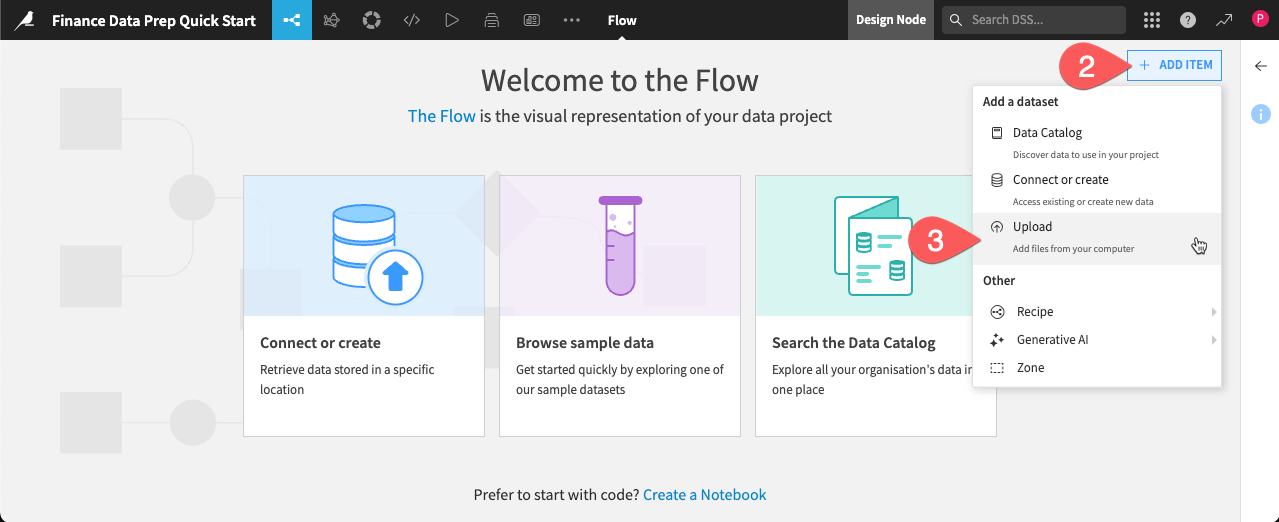The image size is (1279, 522).
Task: Click the database icon beside Connect or create
Action: click(997, 180)
